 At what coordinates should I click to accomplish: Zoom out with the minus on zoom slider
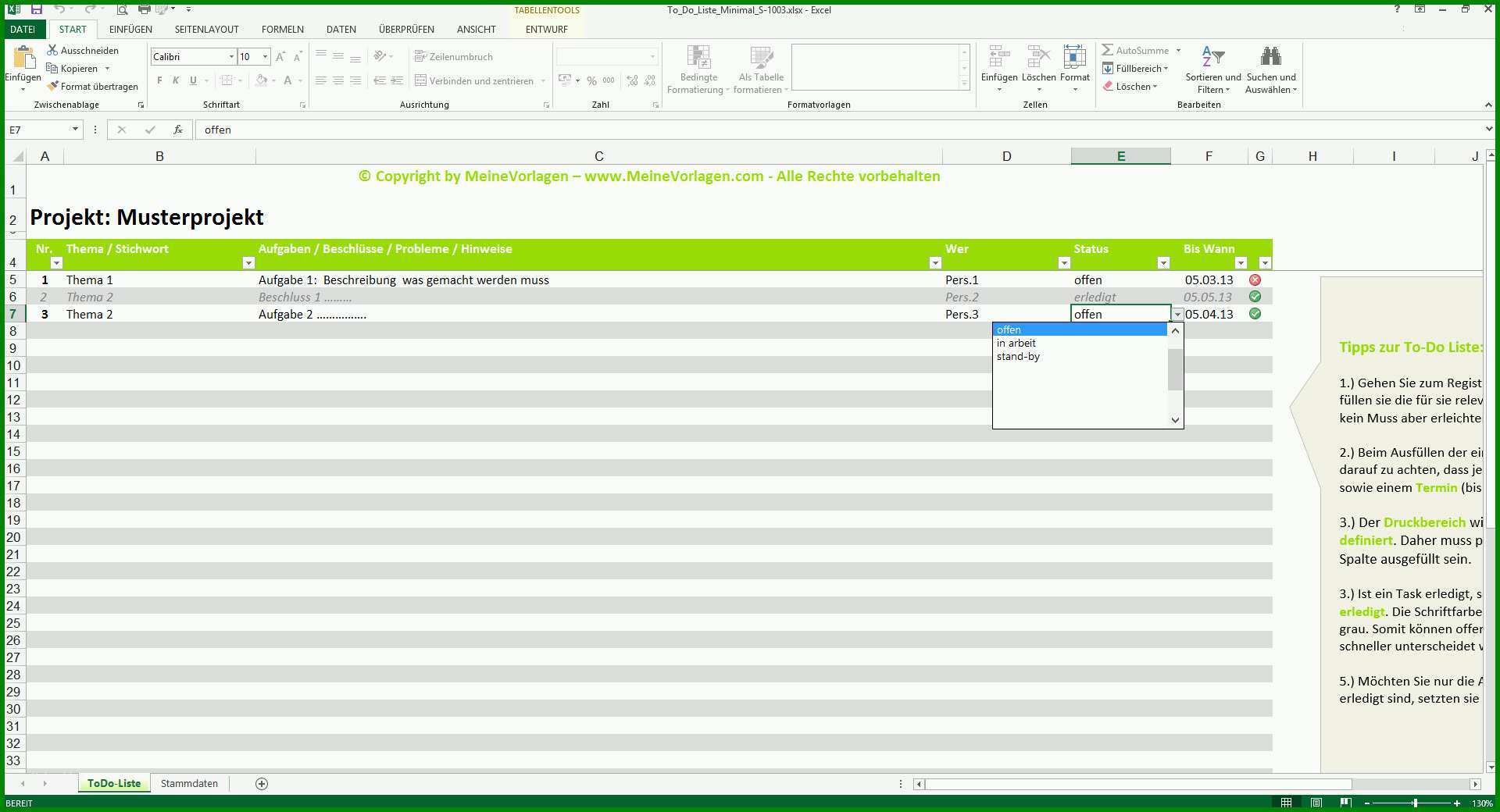coord(1367,803)
